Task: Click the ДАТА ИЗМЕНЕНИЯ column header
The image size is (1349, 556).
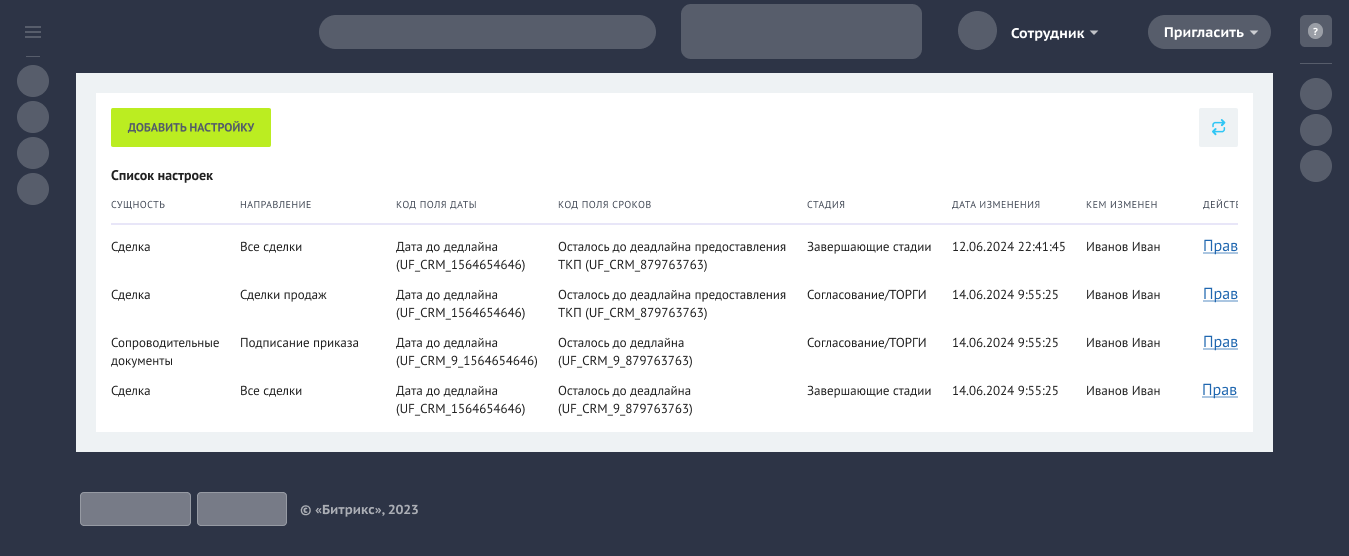Action: 995,205
